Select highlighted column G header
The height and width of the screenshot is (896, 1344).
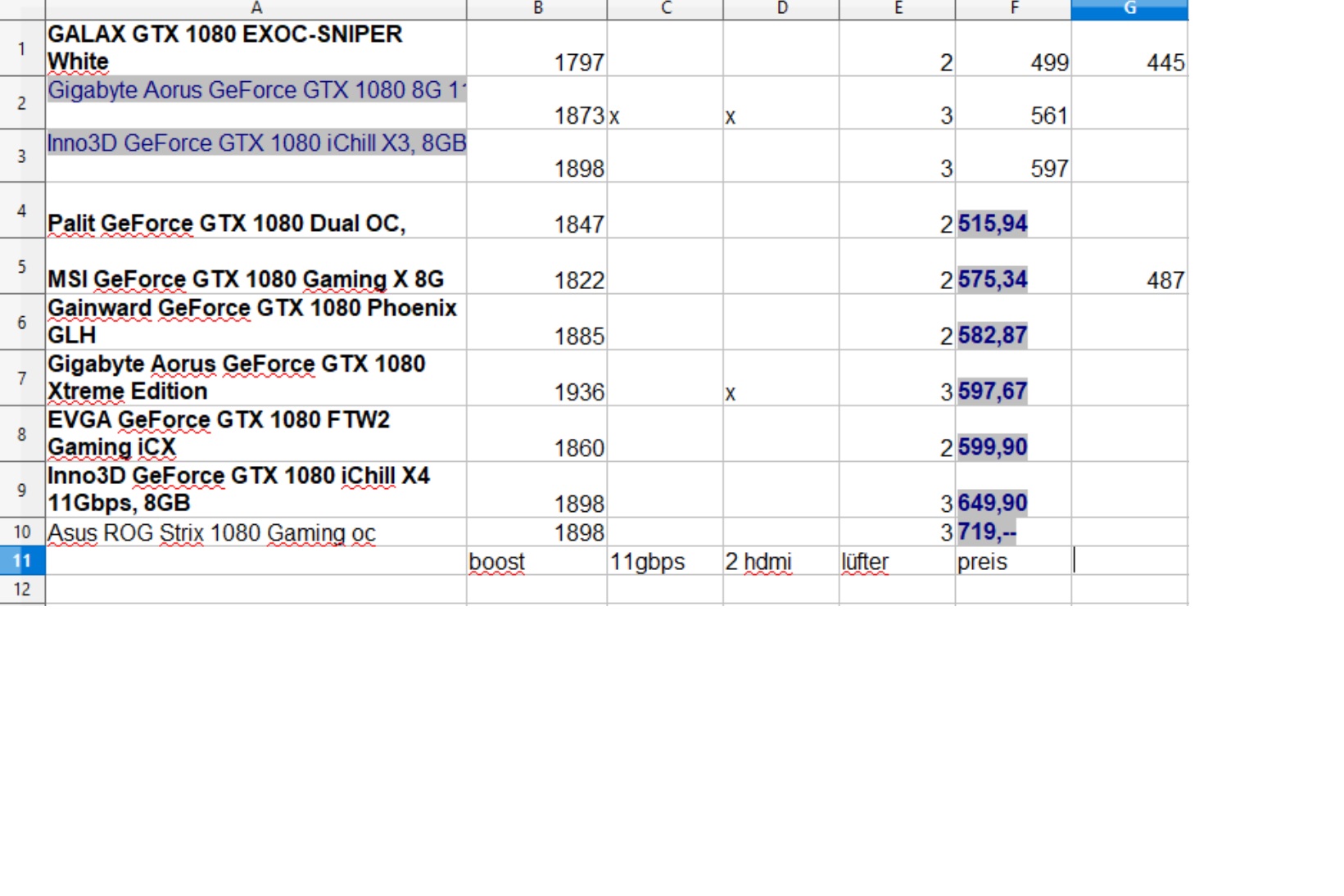(x=1129, y=9)
